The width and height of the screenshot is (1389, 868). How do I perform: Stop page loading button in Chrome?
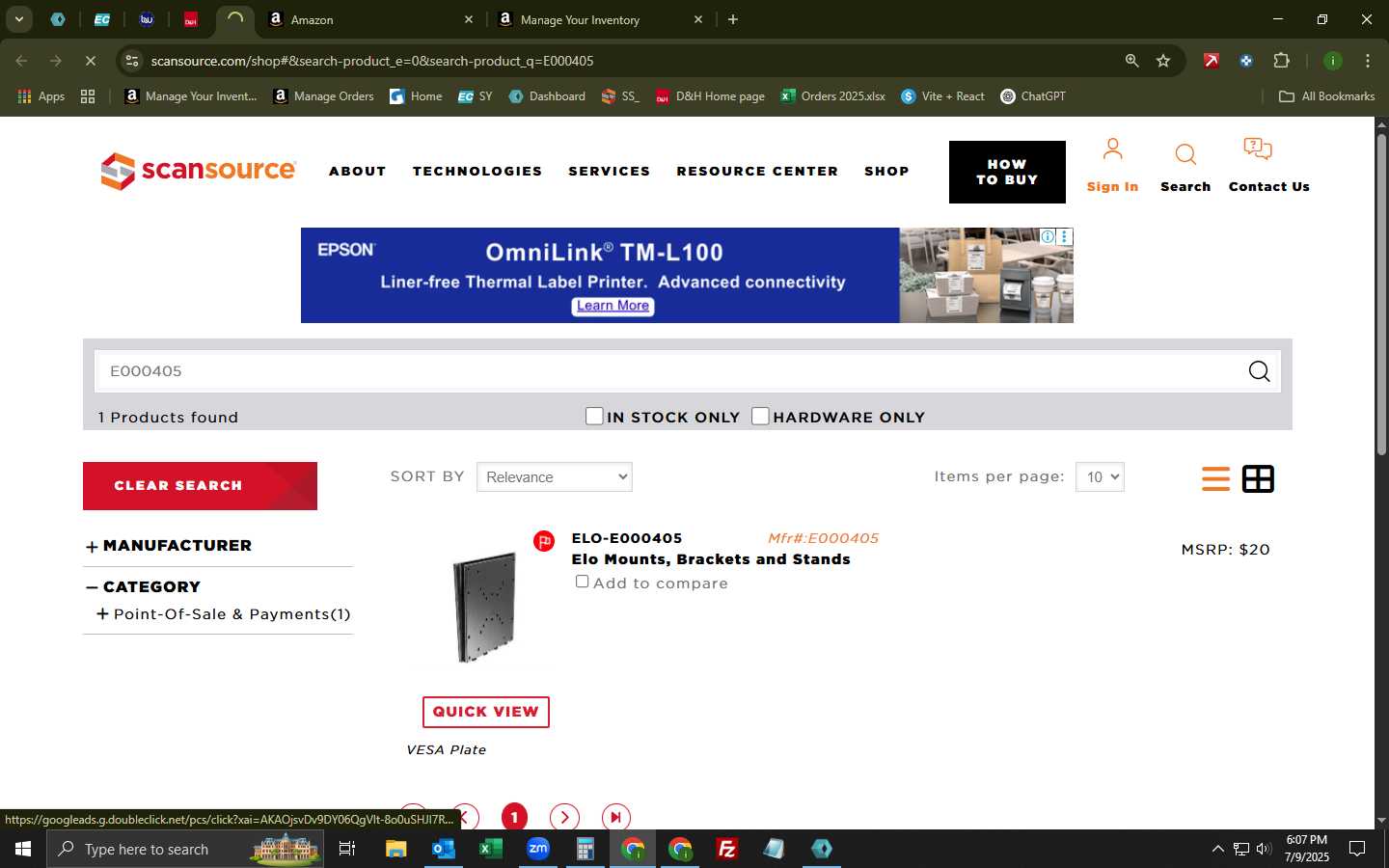pyautogui.click(x=90, y=61)
